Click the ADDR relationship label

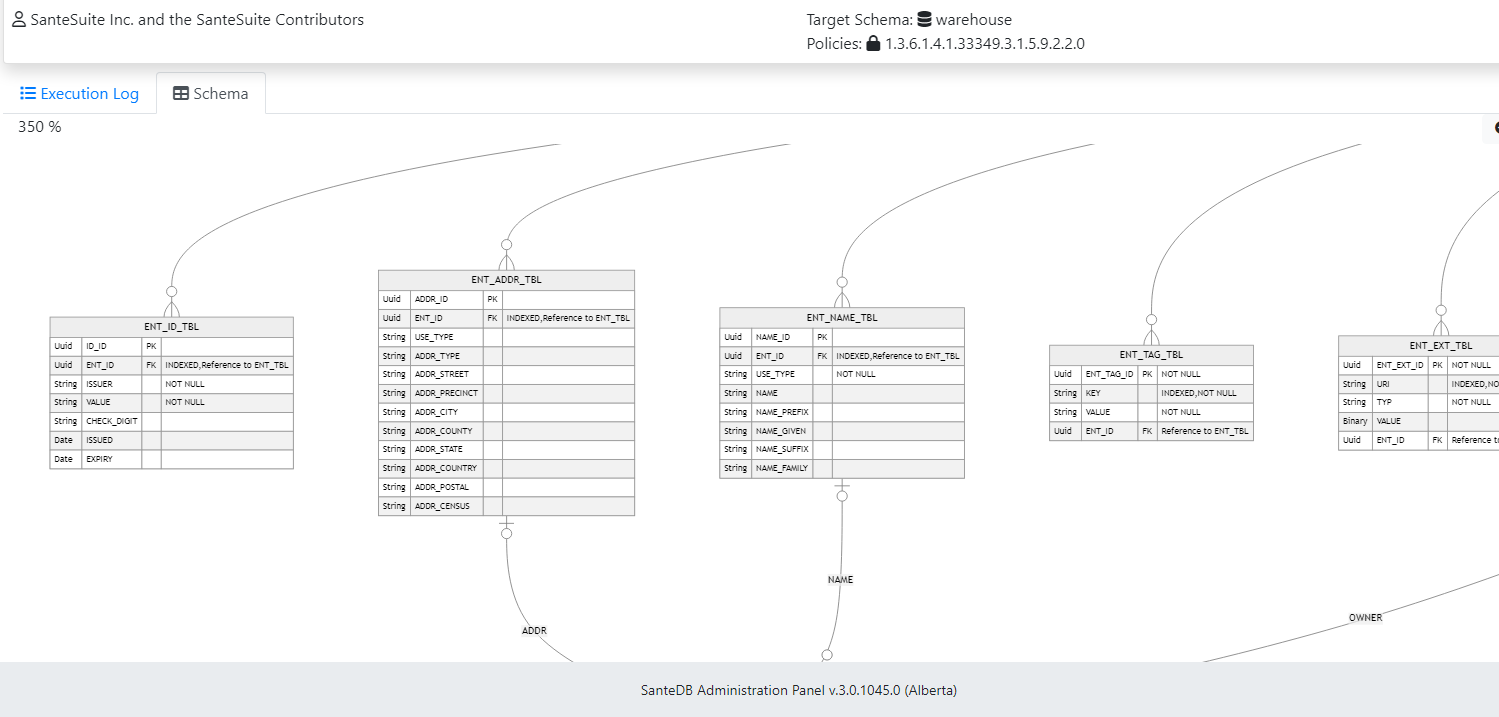534,631
